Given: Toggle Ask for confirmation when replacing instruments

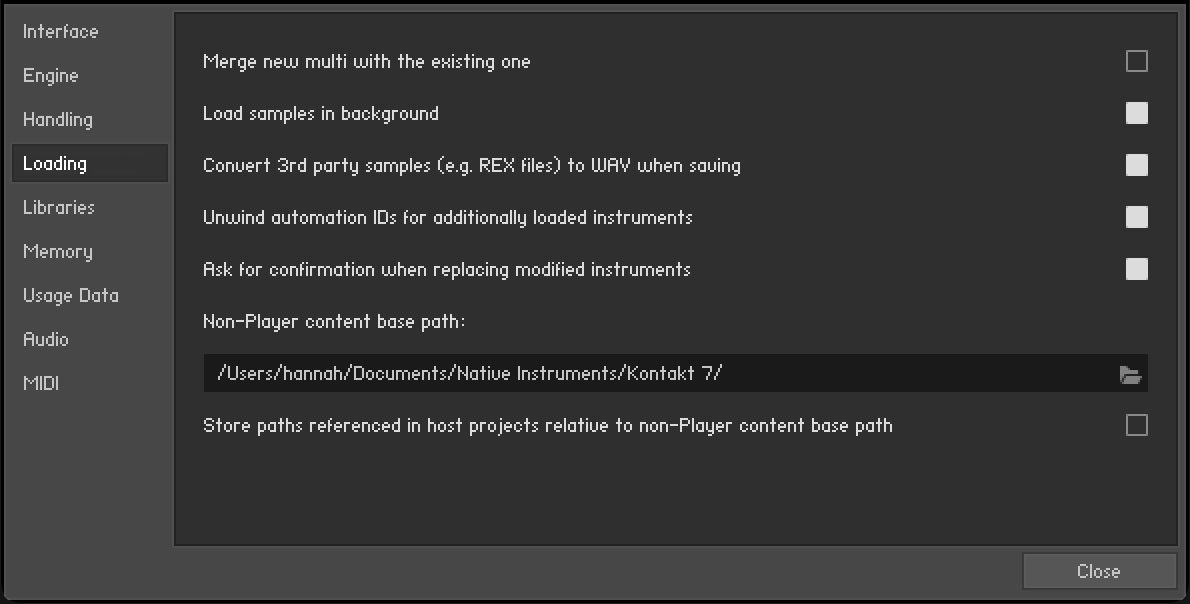Looking at the screenshot, I should coord(1137,270).
